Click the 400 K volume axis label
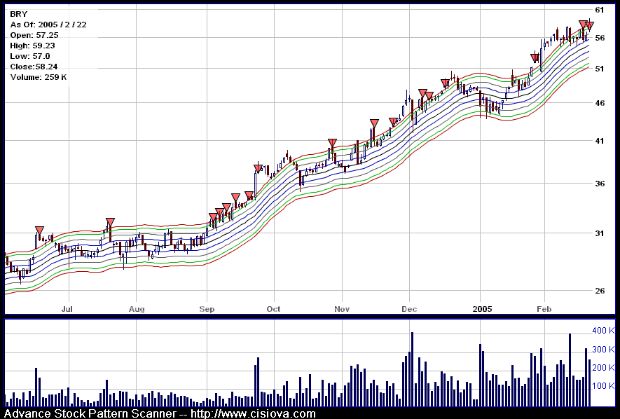This screenshot has height=419, width=620. point(603,330)
